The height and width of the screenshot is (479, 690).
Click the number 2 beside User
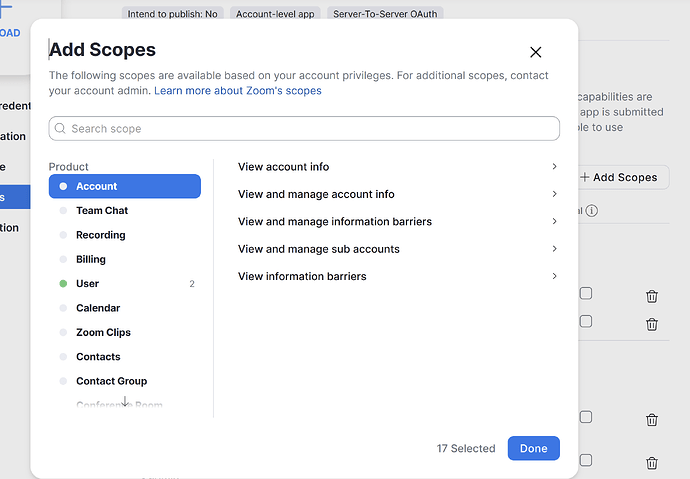pos(192,284)
